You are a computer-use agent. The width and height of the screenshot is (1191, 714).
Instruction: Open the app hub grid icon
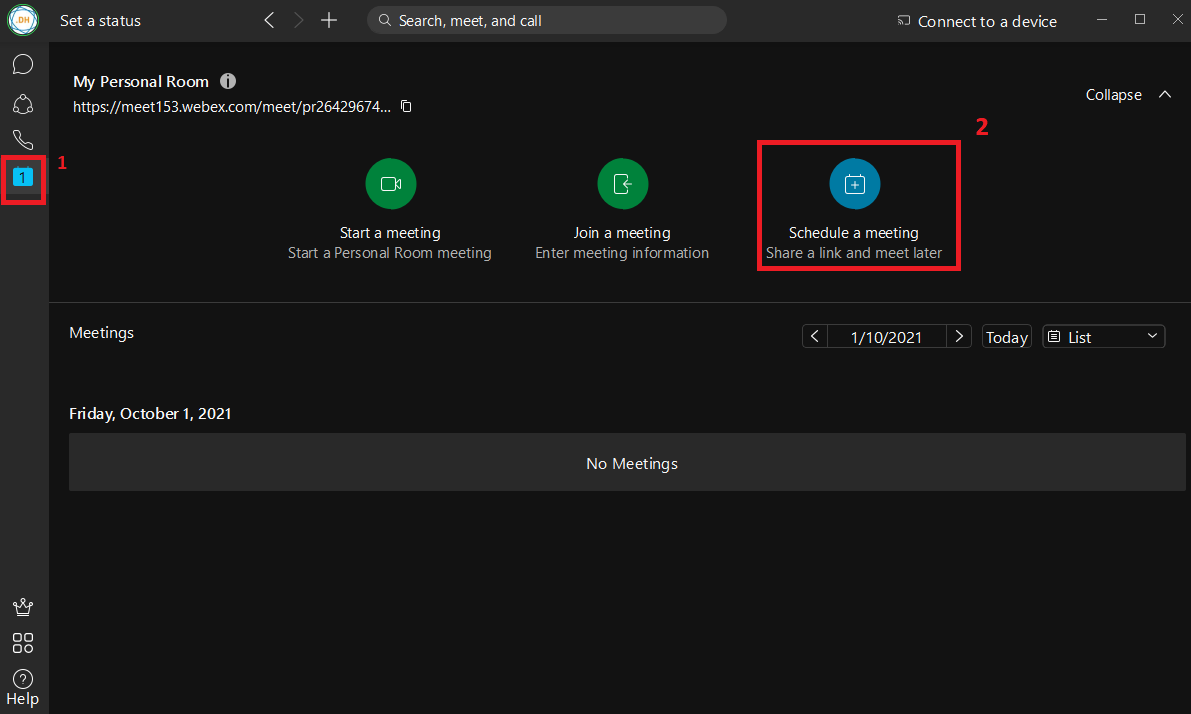[x=23, y=643]
